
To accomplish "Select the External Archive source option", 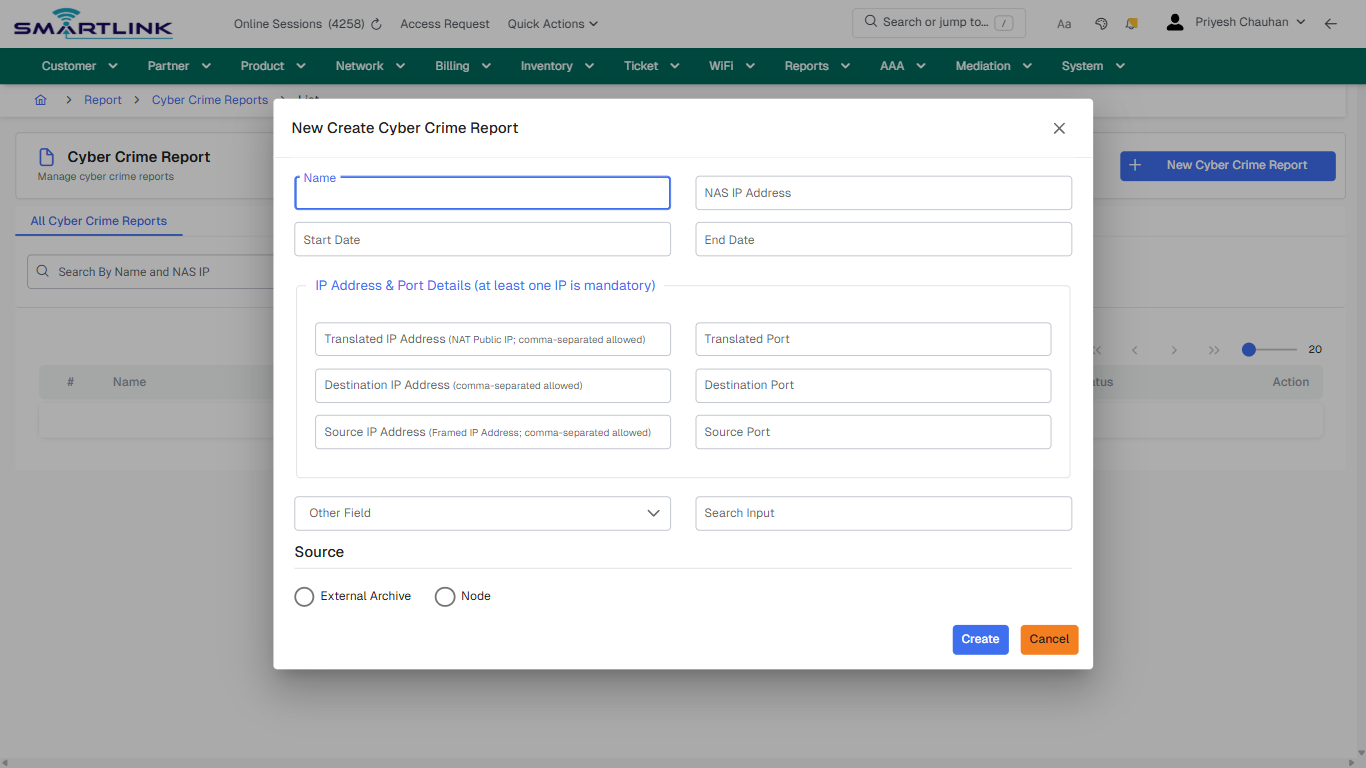I will coord(304,596).
